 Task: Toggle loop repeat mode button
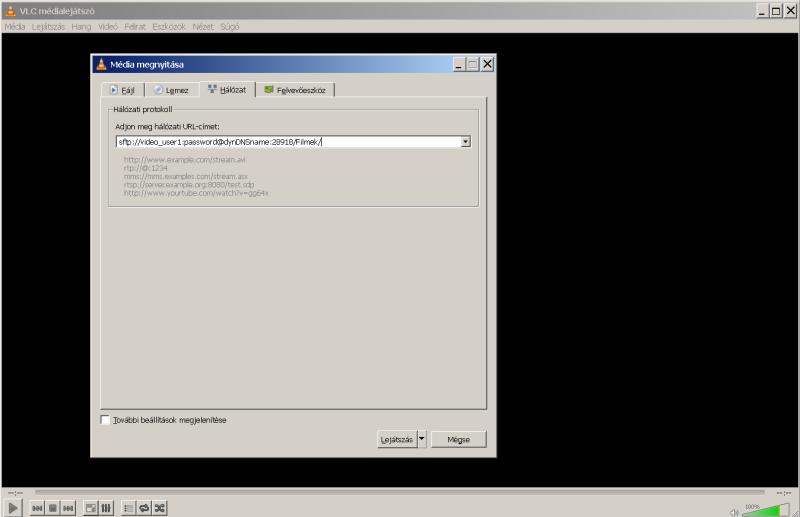coord(144,508)
